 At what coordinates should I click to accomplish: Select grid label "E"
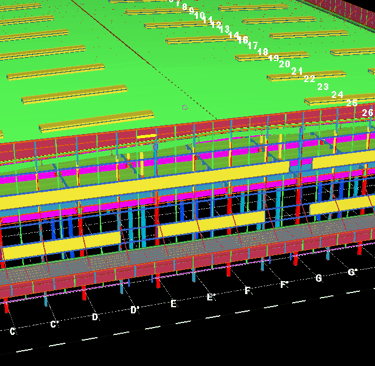click(x=173, y=304)
